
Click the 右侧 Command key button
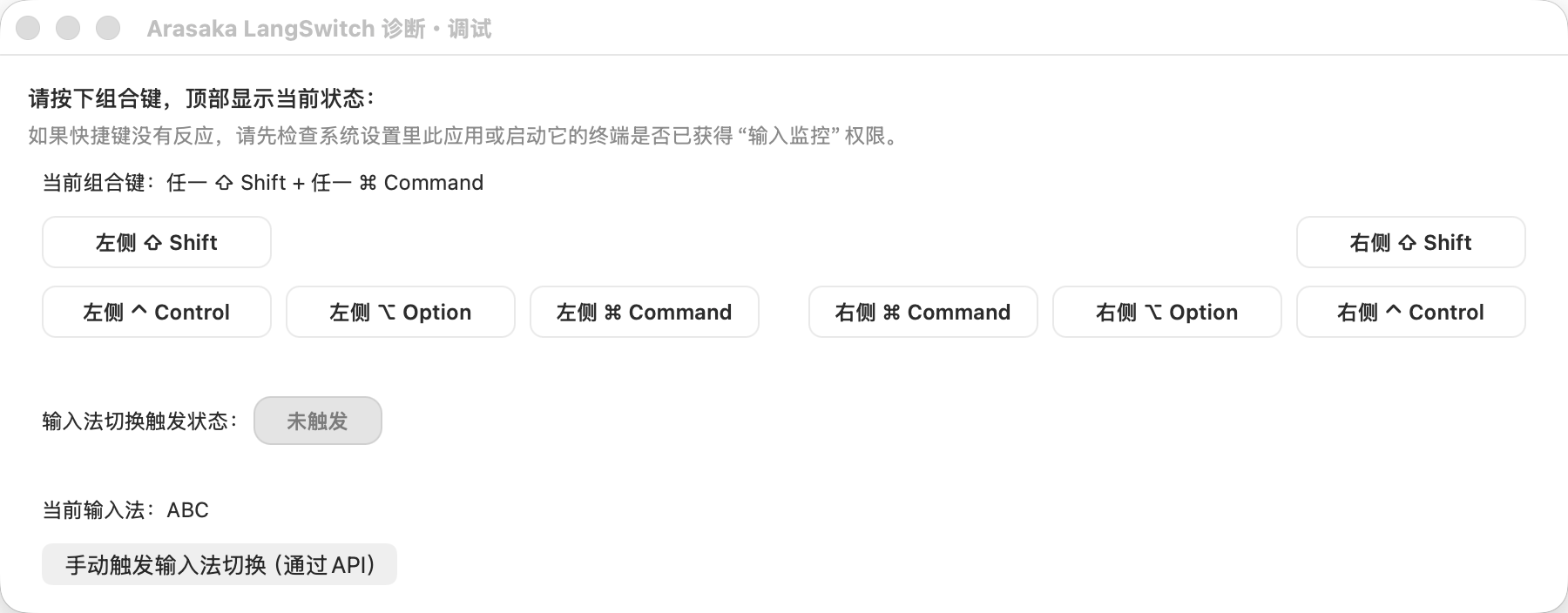[x=923, y=312]
